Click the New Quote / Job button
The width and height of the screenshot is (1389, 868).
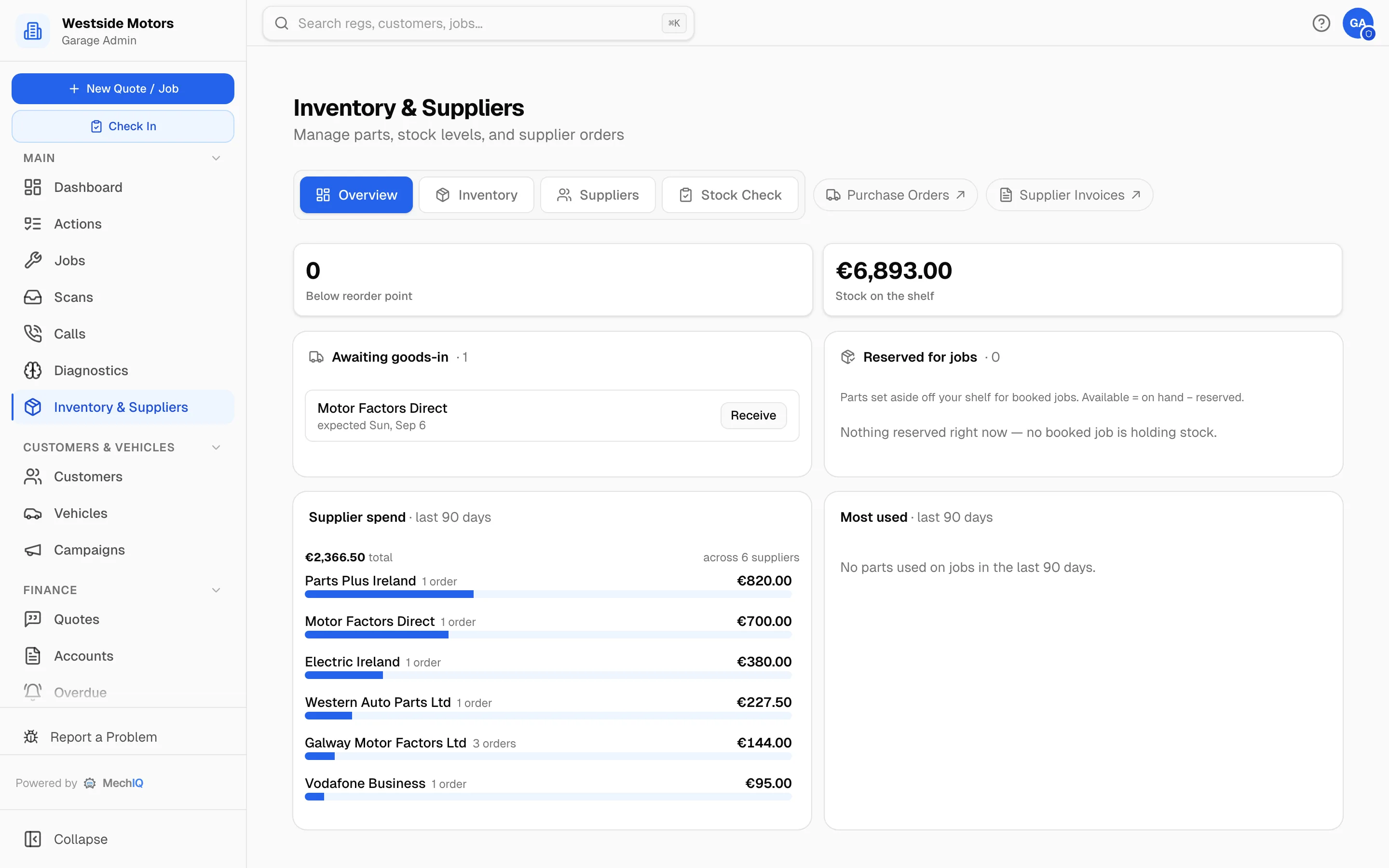tap(123, 88)
